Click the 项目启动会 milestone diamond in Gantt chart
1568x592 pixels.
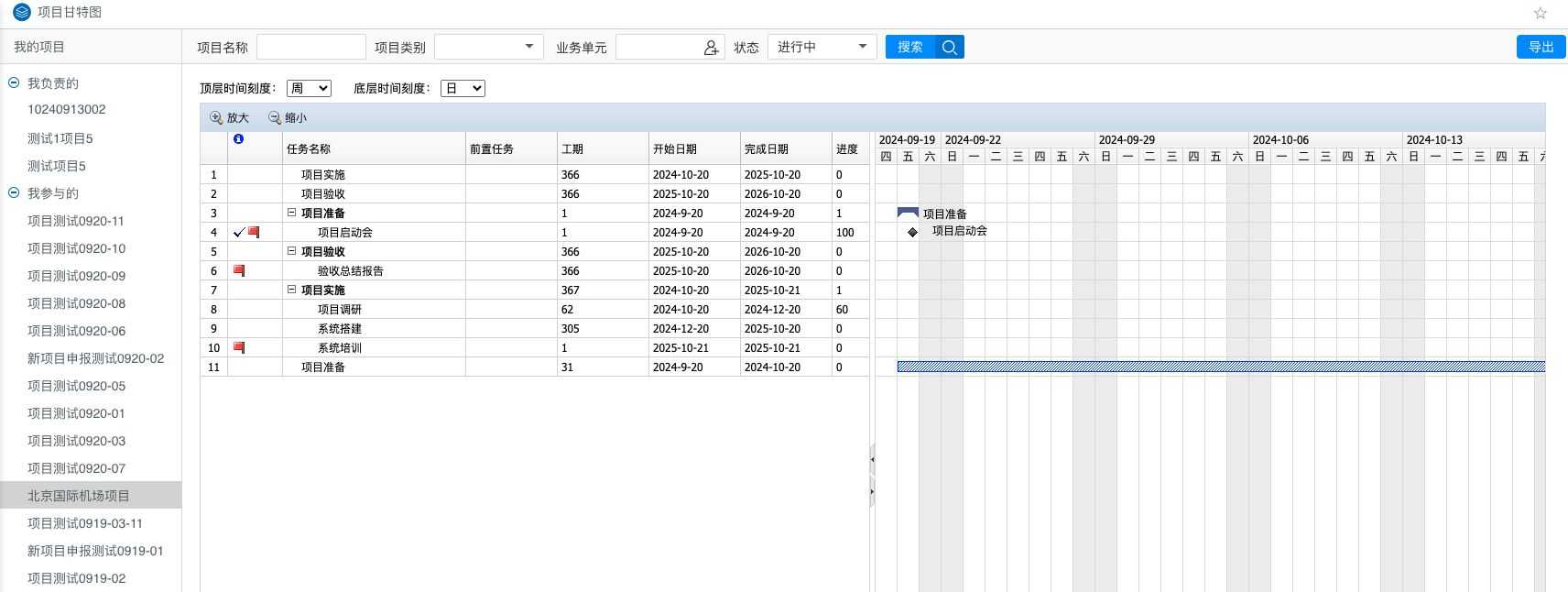point(912,232)
